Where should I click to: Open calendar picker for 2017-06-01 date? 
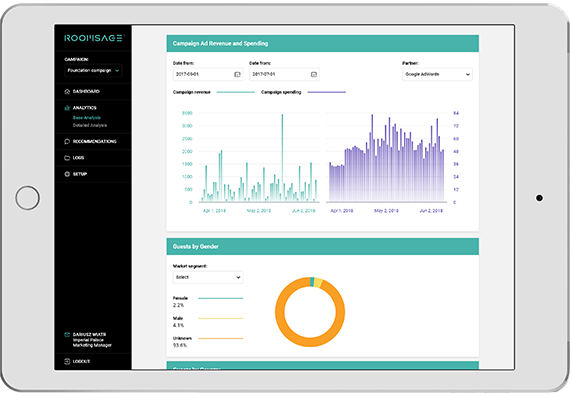237,74
